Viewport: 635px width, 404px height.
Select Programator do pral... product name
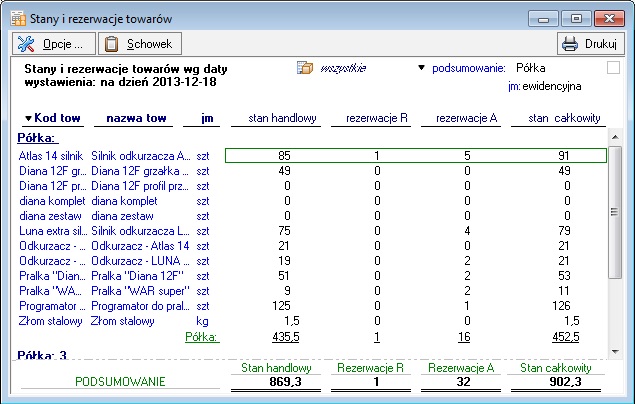click(140, 306)
